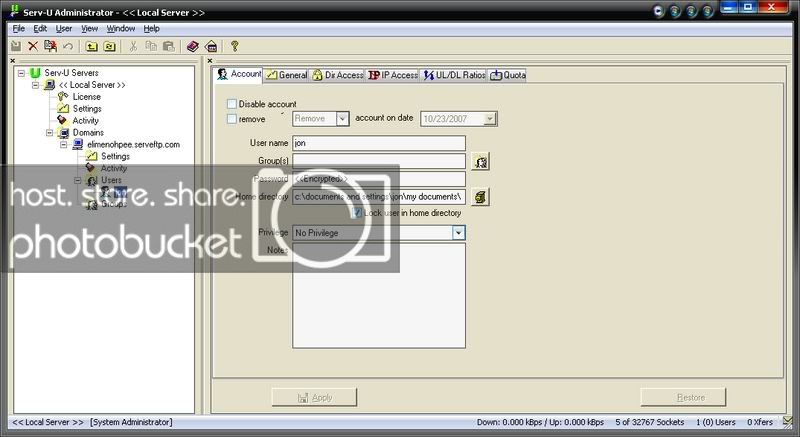Switch to the IP Access tab
Viewport: 800px width, 437px height.
[x=393, y=75]
